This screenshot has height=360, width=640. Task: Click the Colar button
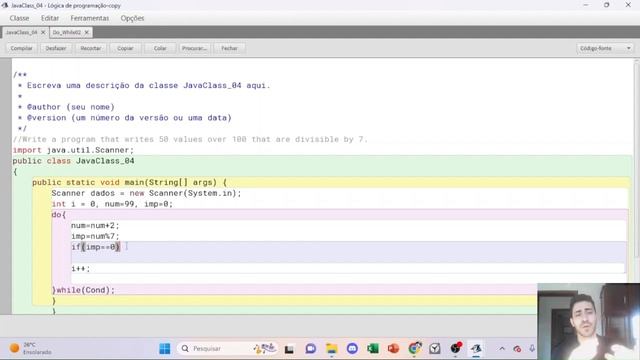(x=160, y=48)
